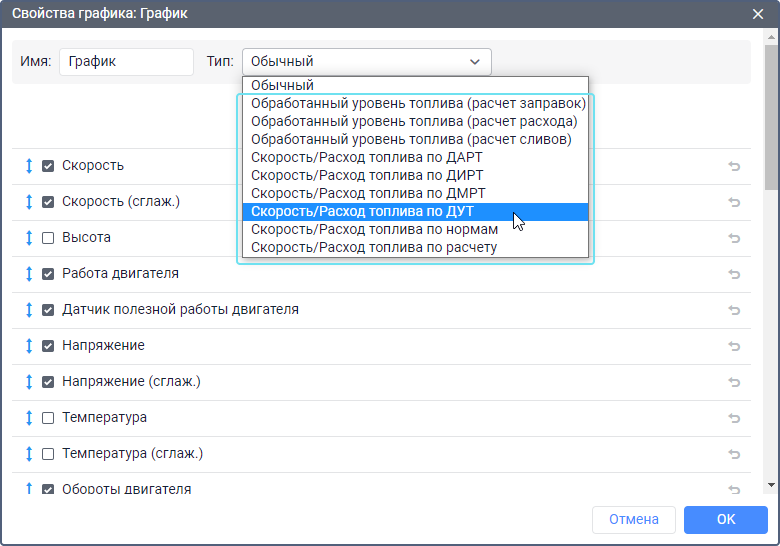Click the reorder arrow icon beside Скорость
The height and width of the screenshot is (546, 780).
click(x=29, y=166)
